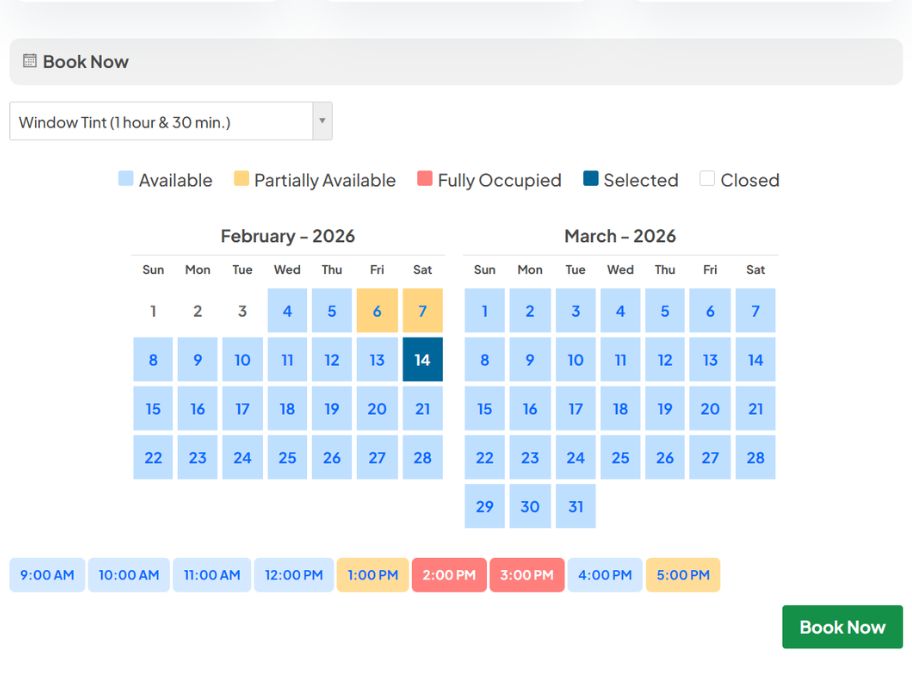The width and height of the screenshot is (912, 677).
Task: Select the 1:00 PM partially available slot
Action: [373, 575]
